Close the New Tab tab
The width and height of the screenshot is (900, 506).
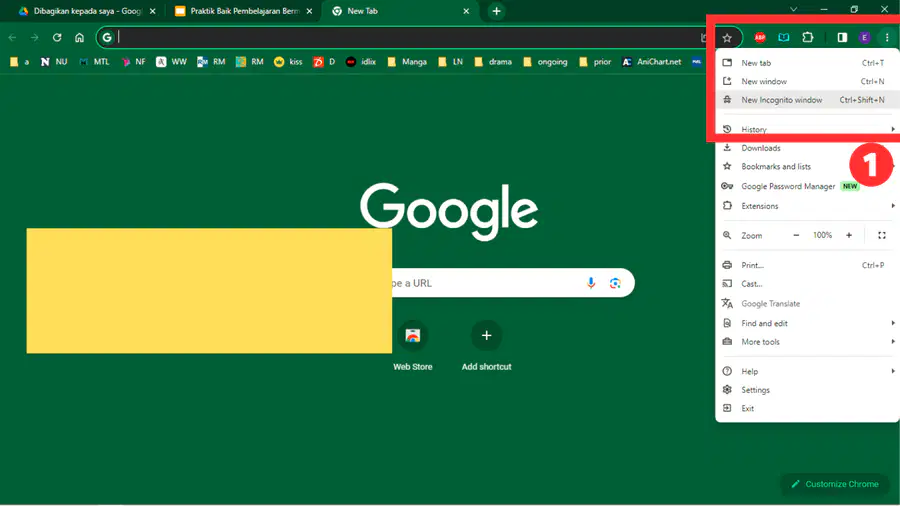[x=466, y=11]
